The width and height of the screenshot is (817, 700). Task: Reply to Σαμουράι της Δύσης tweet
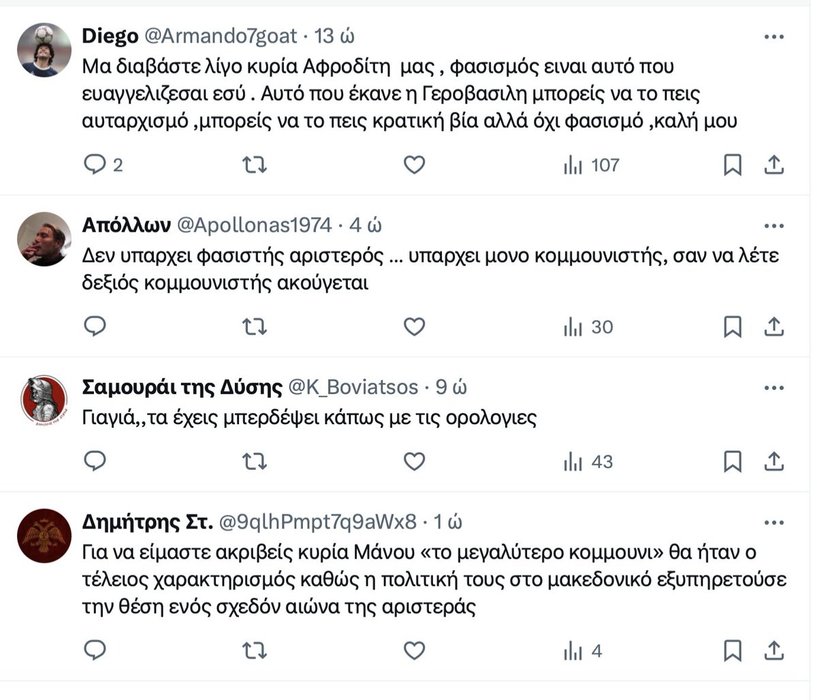coord(95,461)
